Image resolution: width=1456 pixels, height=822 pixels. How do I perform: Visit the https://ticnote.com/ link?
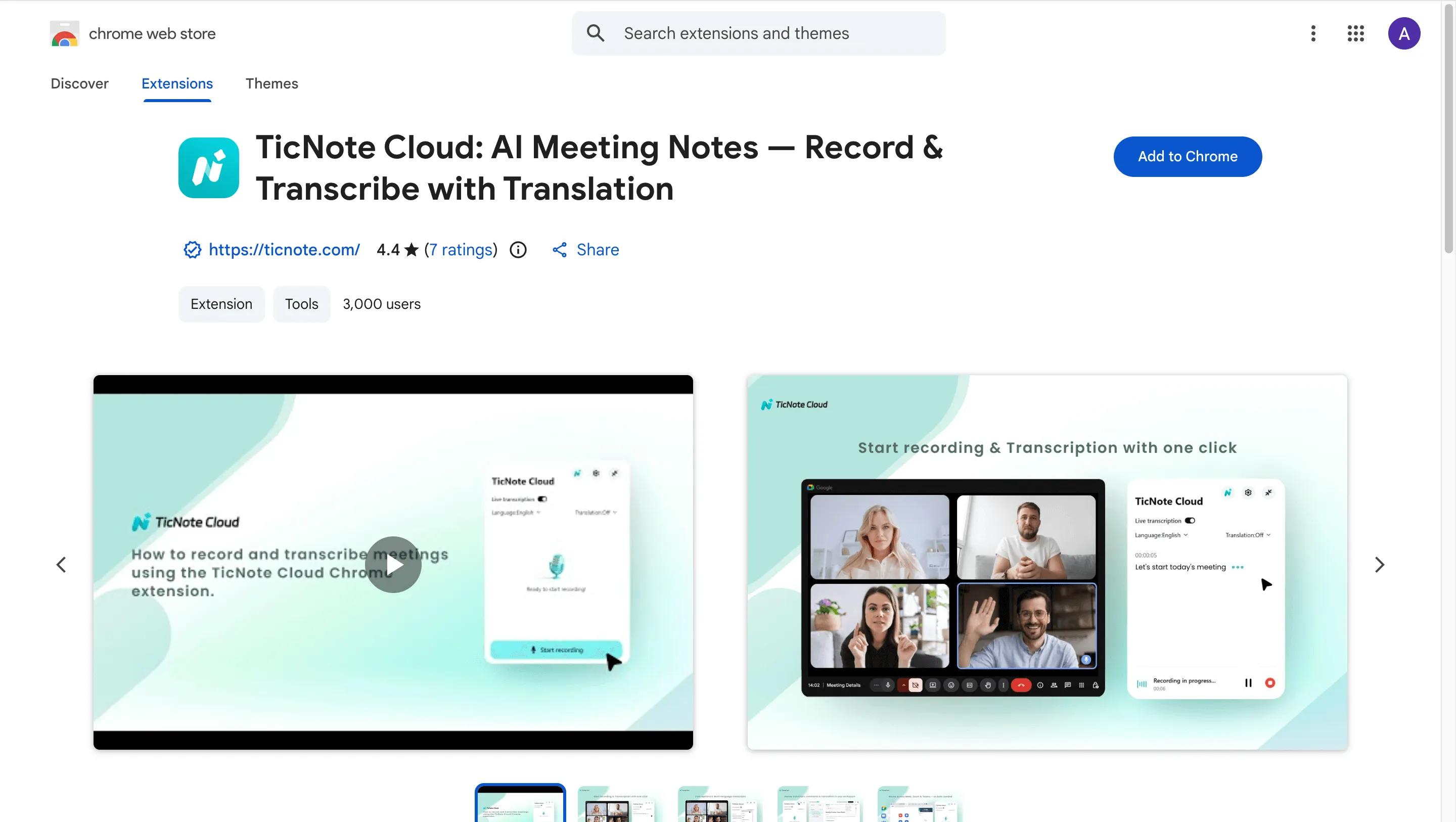[x=284, y=249]
